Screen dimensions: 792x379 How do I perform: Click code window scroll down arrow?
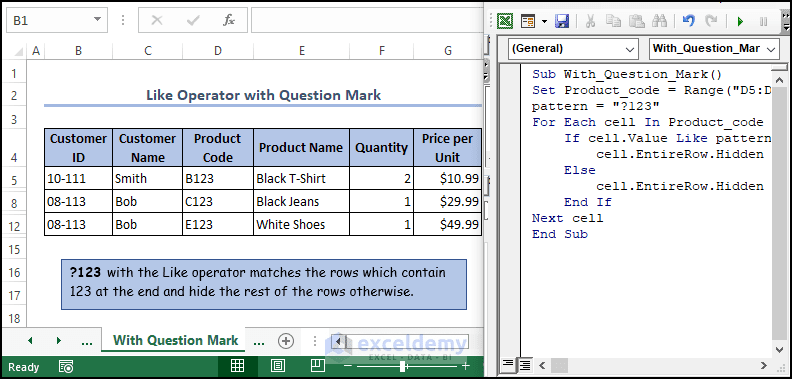tap(780, 350)
